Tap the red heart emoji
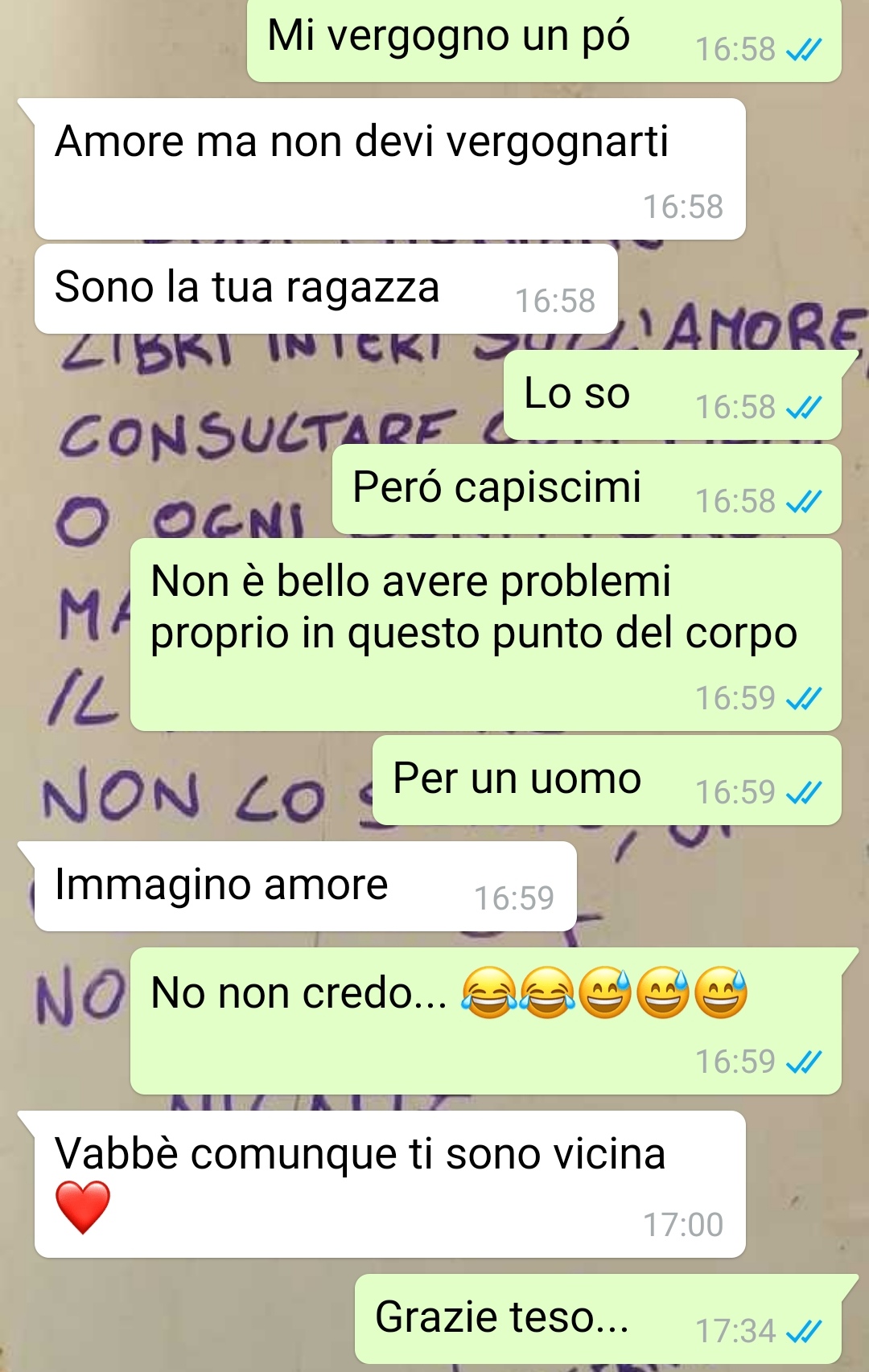Screen dimensions: 869x1372 83,1207
